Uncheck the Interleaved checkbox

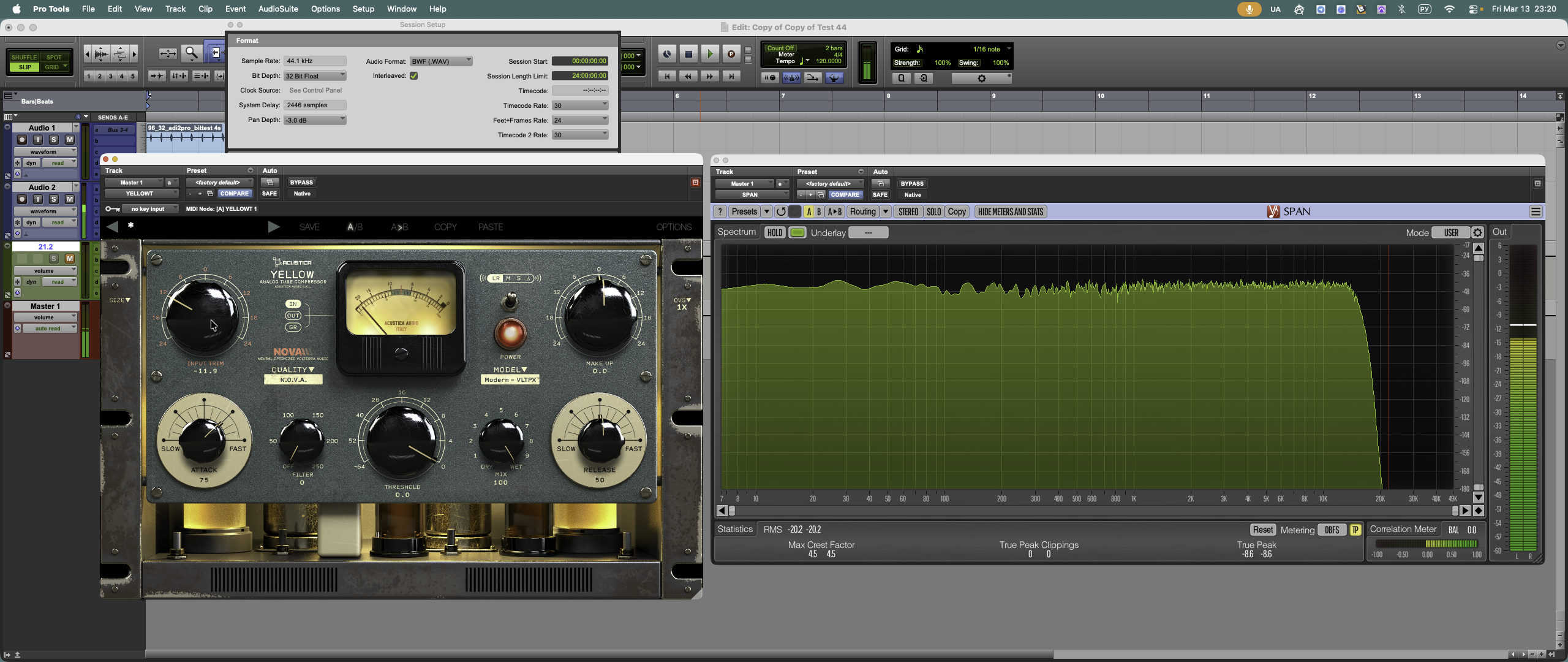point(413,76)
